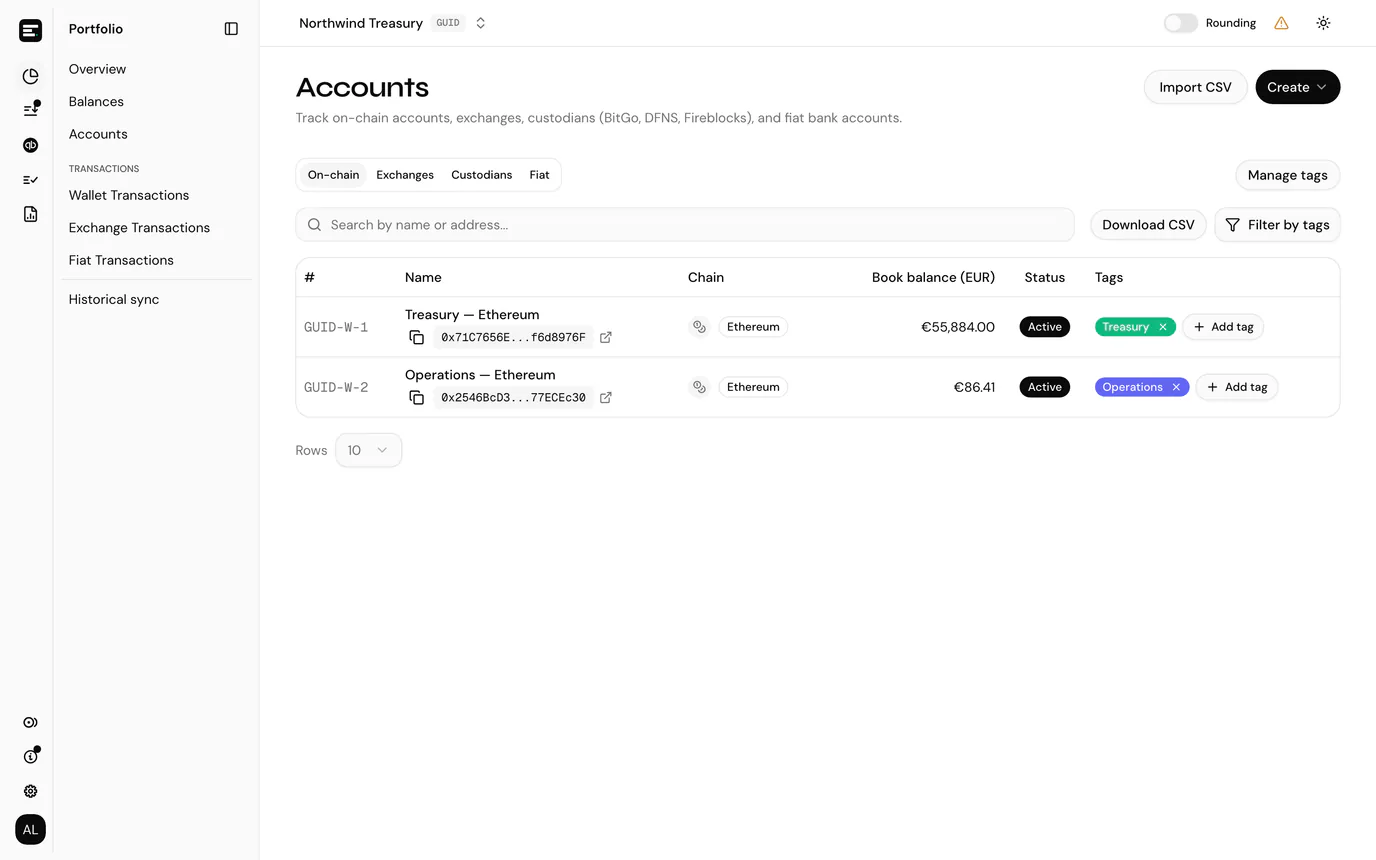Click chain icon in the GUID-W-1 row

[x=700, y=327]
